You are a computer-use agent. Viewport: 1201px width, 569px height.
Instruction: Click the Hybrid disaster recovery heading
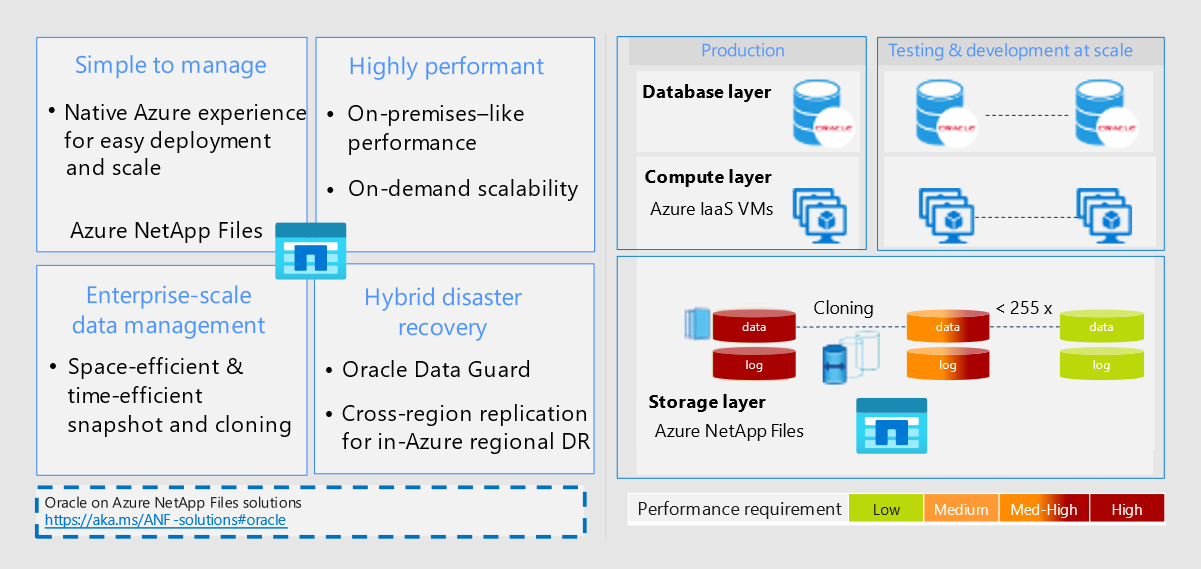point(443,312)
